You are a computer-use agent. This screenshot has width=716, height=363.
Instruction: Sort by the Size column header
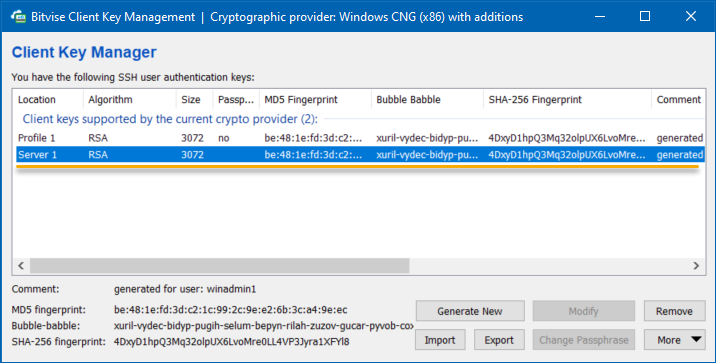click(x=194, y=100)
